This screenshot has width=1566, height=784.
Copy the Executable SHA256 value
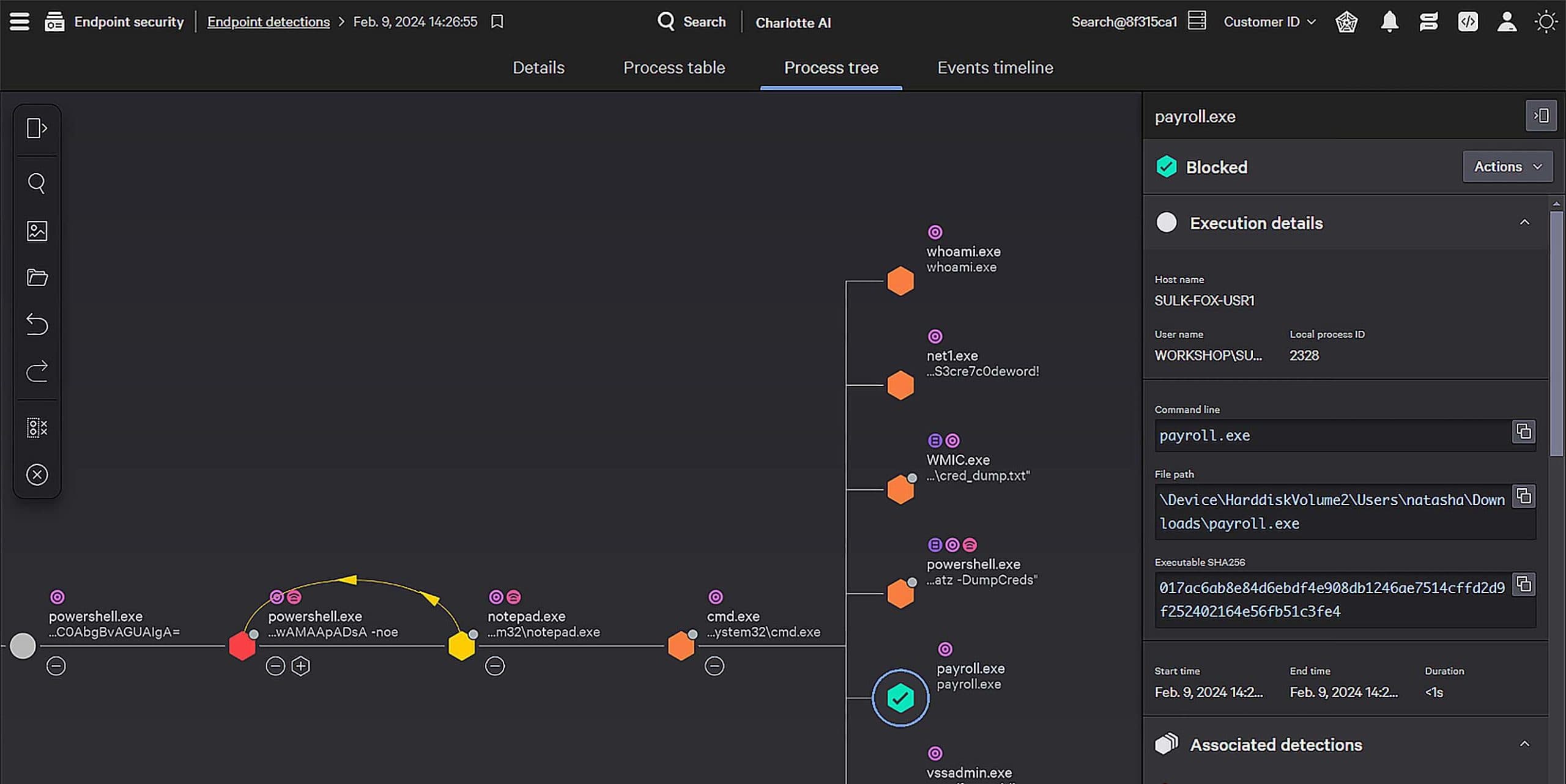[x=1523, y=584]
